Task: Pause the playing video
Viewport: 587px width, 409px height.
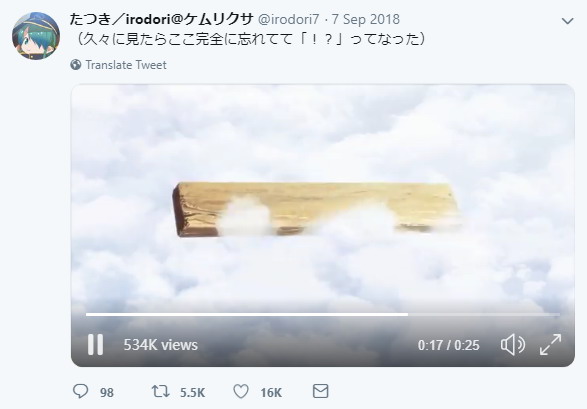Action: tap(95, 344)
